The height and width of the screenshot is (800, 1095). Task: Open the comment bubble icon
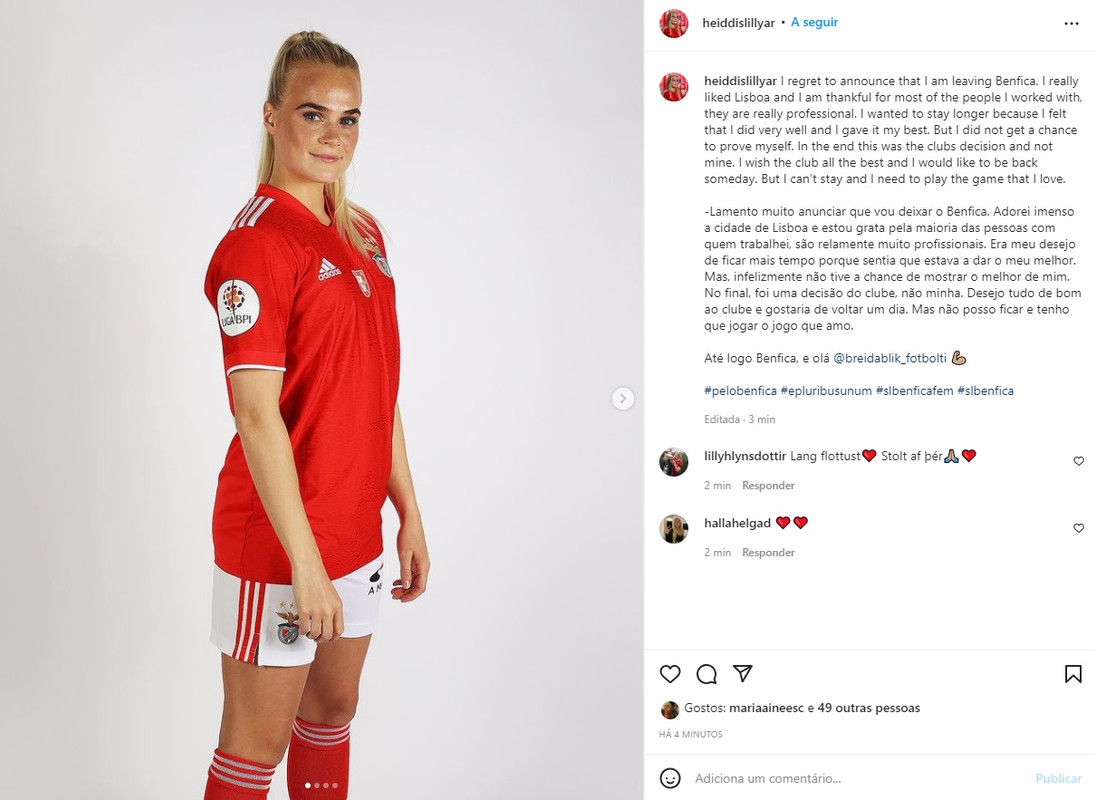click(x=707, y=674)
